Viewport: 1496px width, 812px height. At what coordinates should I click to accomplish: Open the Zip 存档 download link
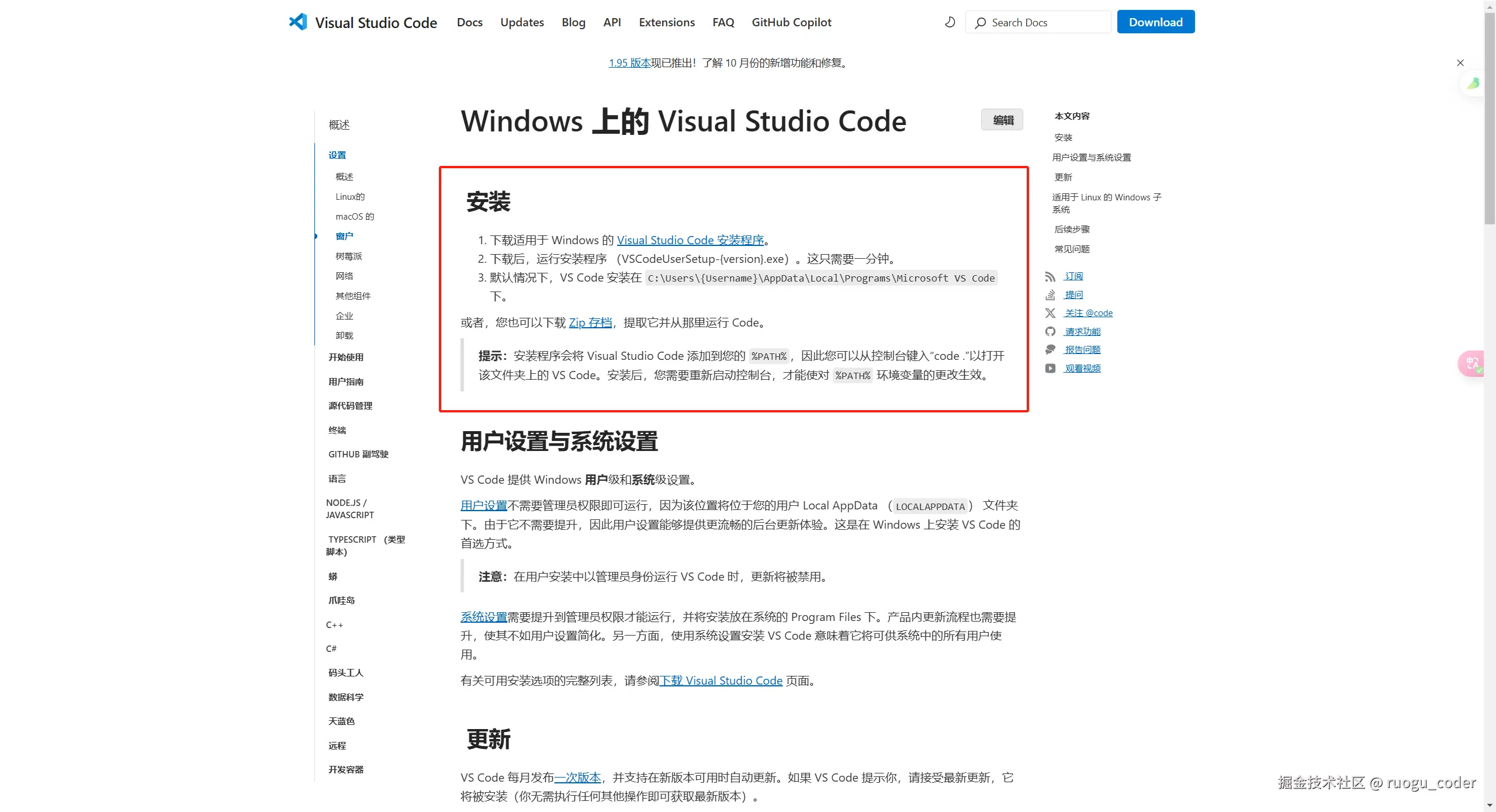click(590, 322)
